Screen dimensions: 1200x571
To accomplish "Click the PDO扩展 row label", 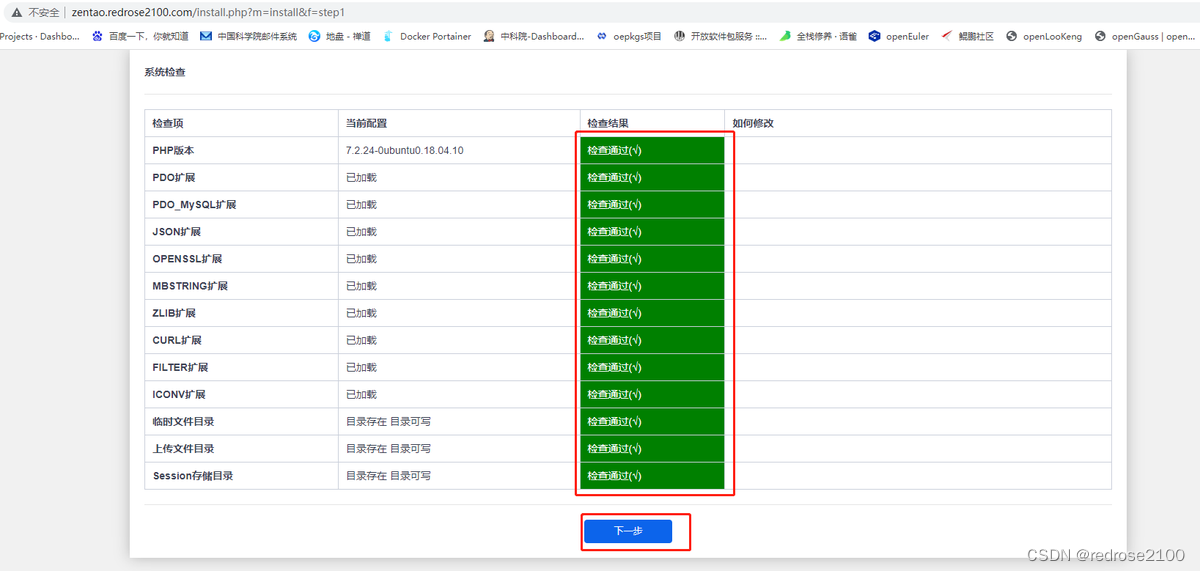I will tap(173, 177).
